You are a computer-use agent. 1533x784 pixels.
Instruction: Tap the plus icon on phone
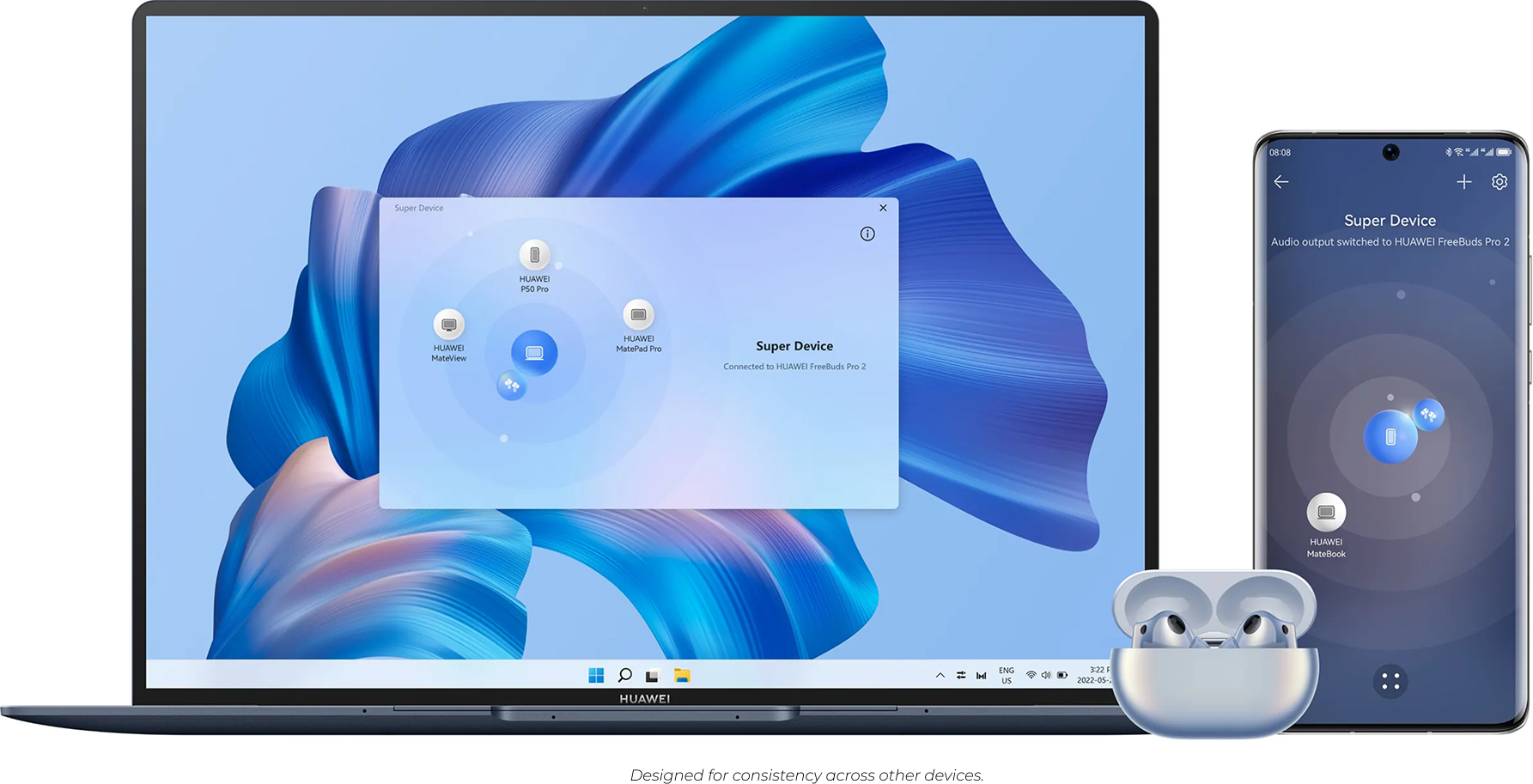[1464, 182]
